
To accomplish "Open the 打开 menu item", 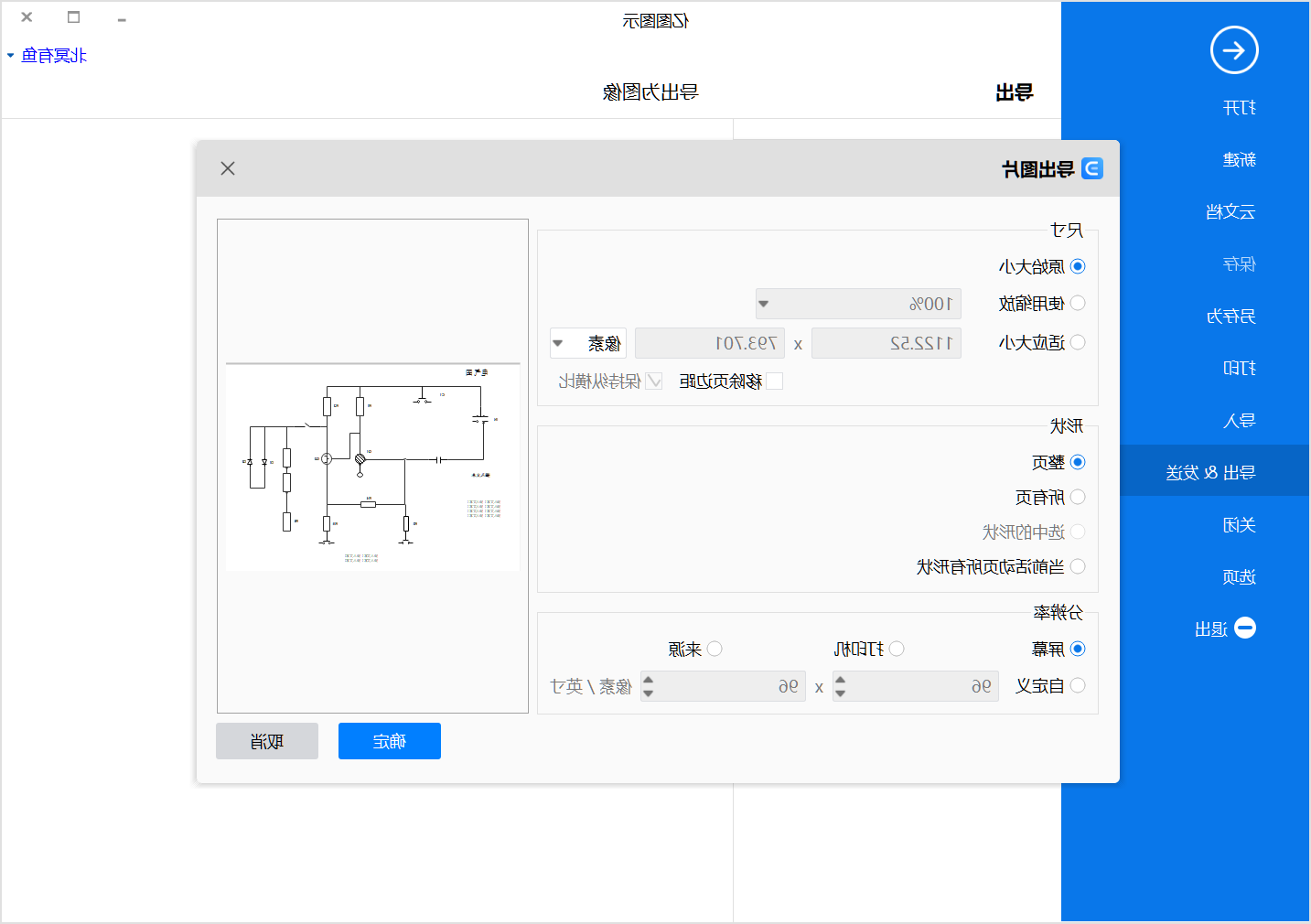I will tap(1240, 108).
